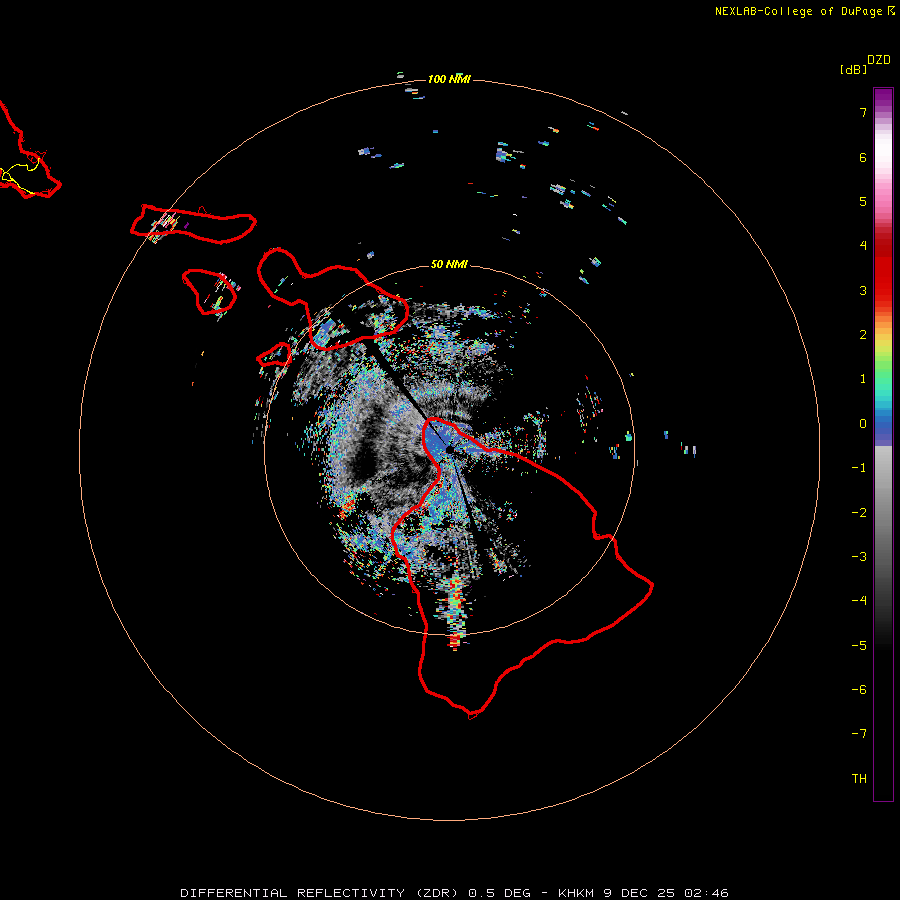900x900 pixels.
Task: Click the 2 tick label on the color scale
Action: pyautogui.click(x=863, y=335)
